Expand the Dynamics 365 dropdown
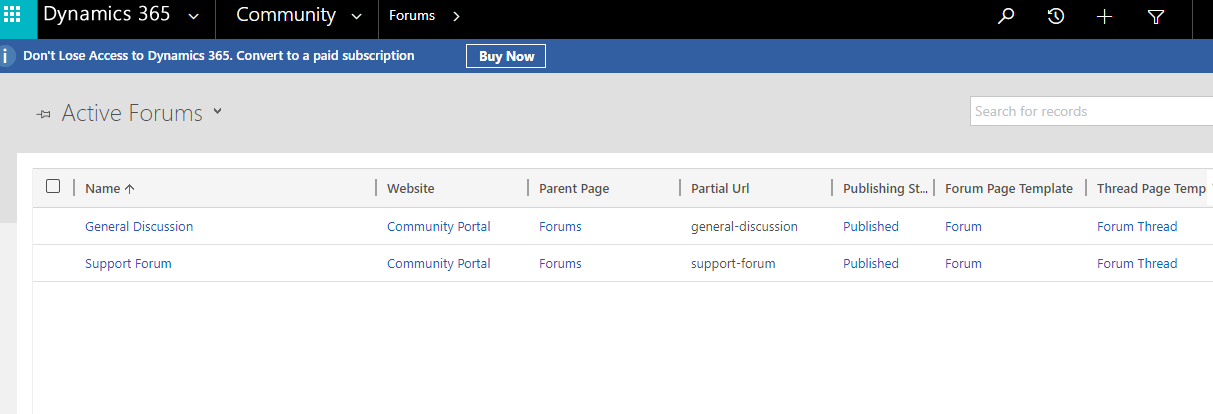The image size is (1213, 414). point(193,16)
